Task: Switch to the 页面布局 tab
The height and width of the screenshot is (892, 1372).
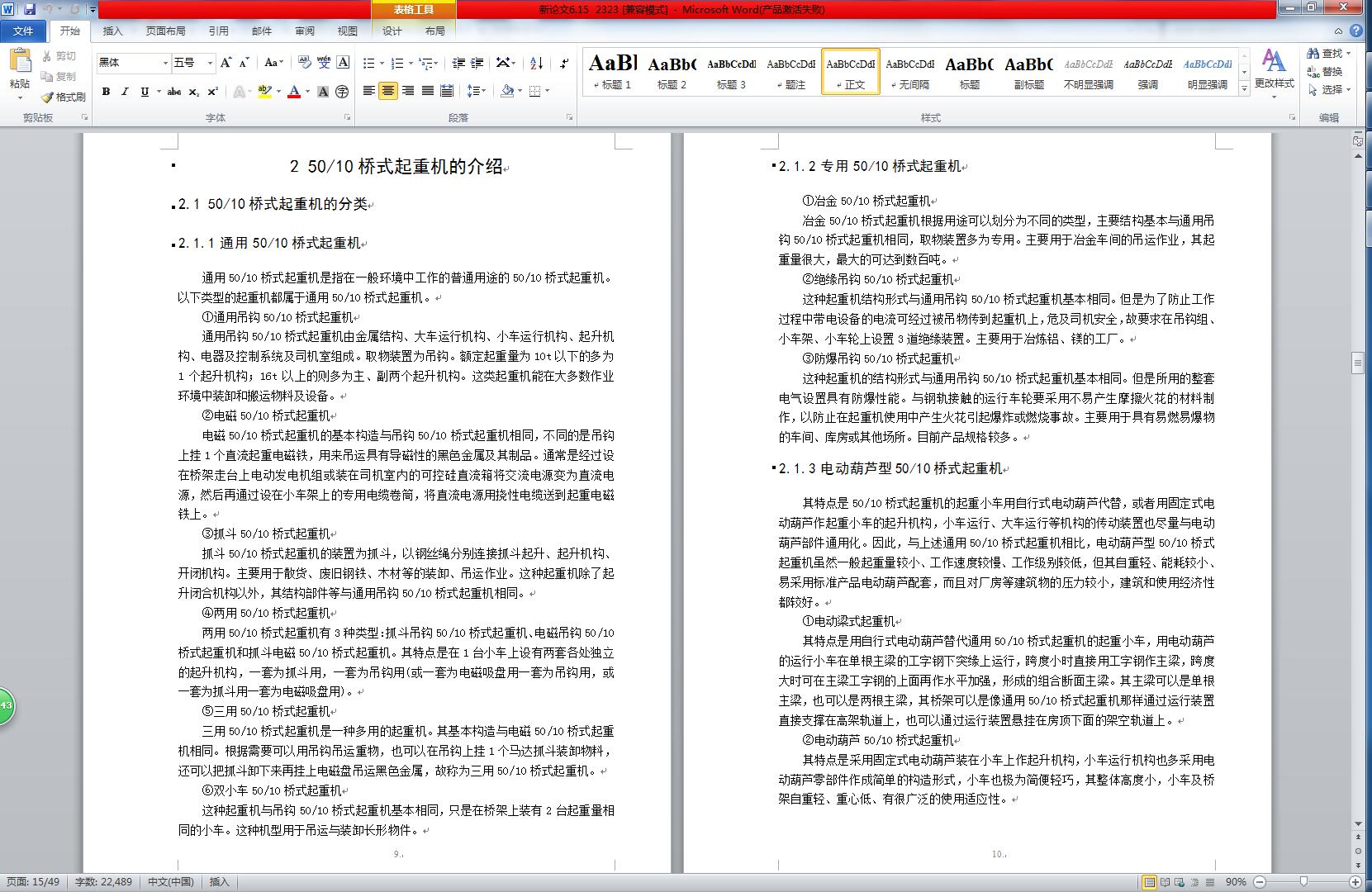Action: coord(166,31)
